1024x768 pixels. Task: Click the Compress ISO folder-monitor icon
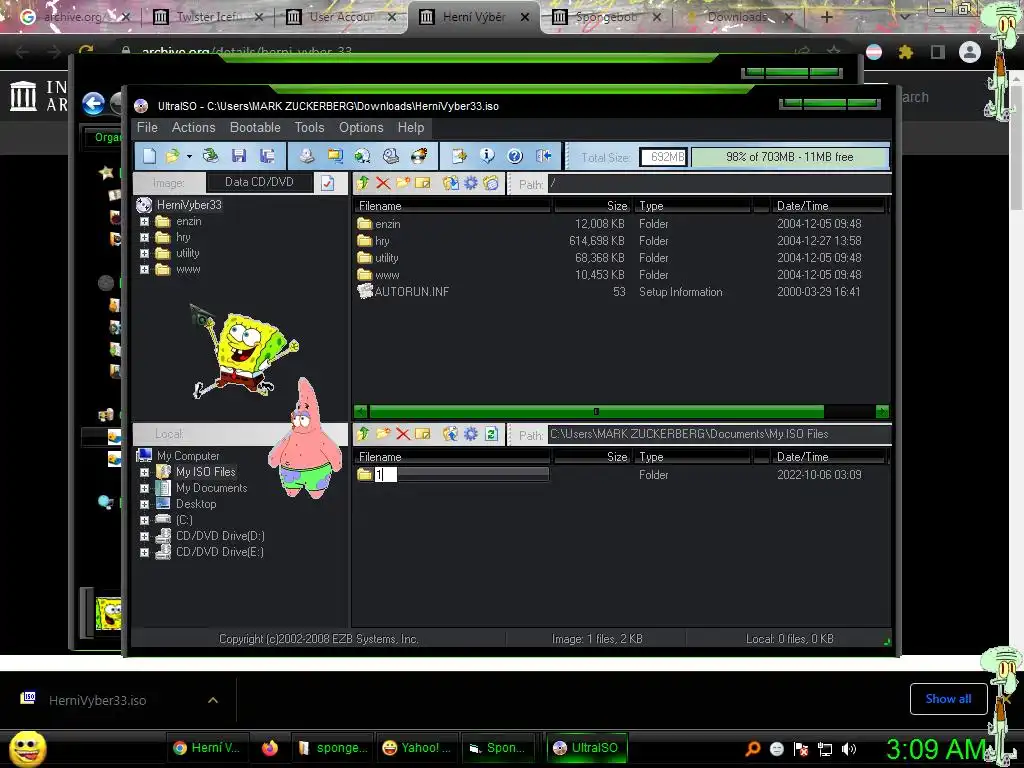pos(335,155)
